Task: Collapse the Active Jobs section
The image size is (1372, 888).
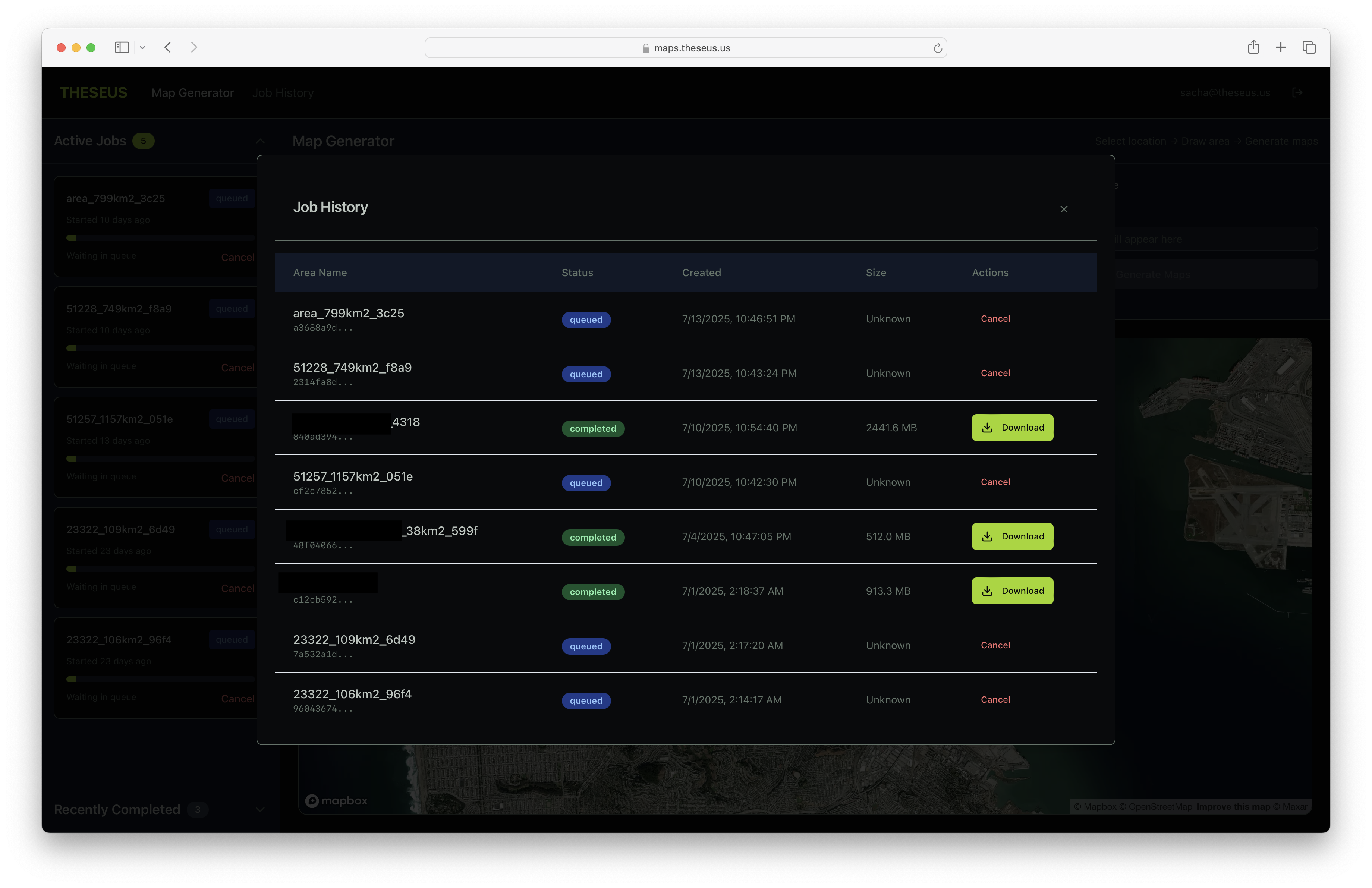Action: [261, 141]
